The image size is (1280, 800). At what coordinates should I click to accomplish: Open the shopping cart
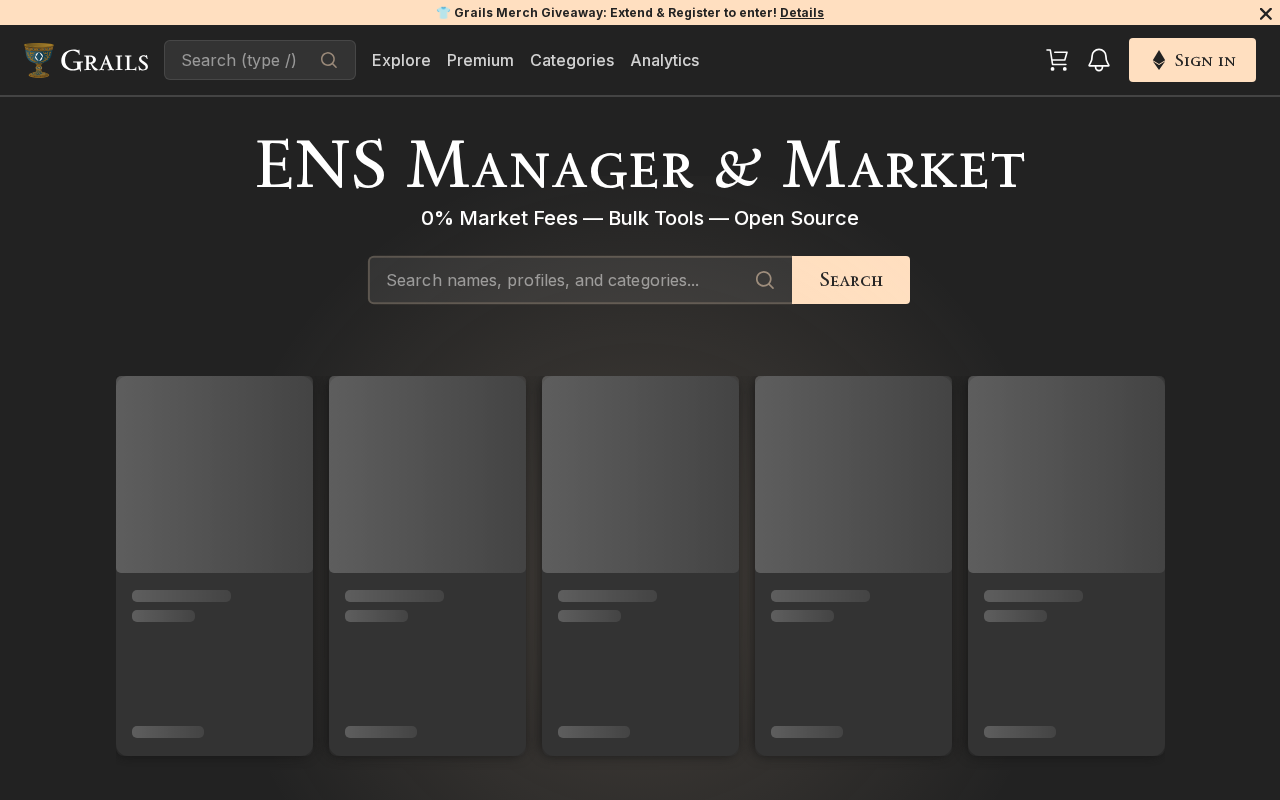pyautogui.click(x=1057, y=60)
